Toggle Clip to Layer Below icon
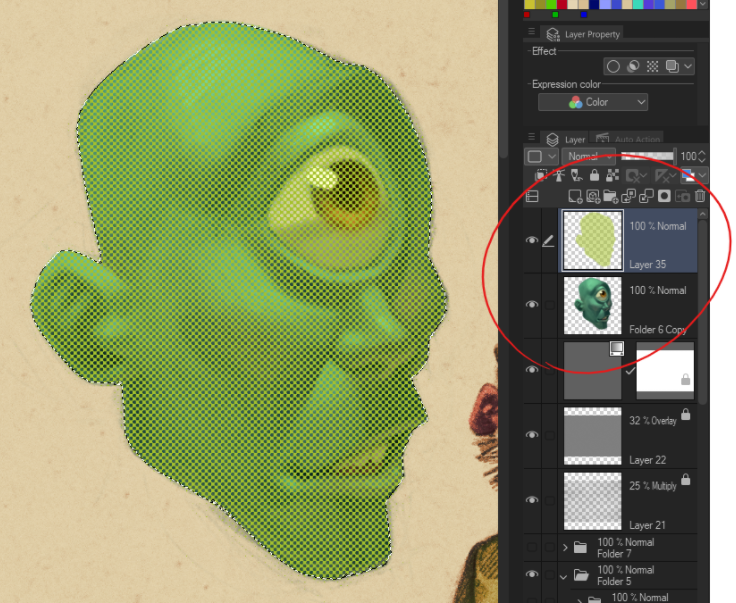Screen dimensions: 736x603 click(540, 176)
